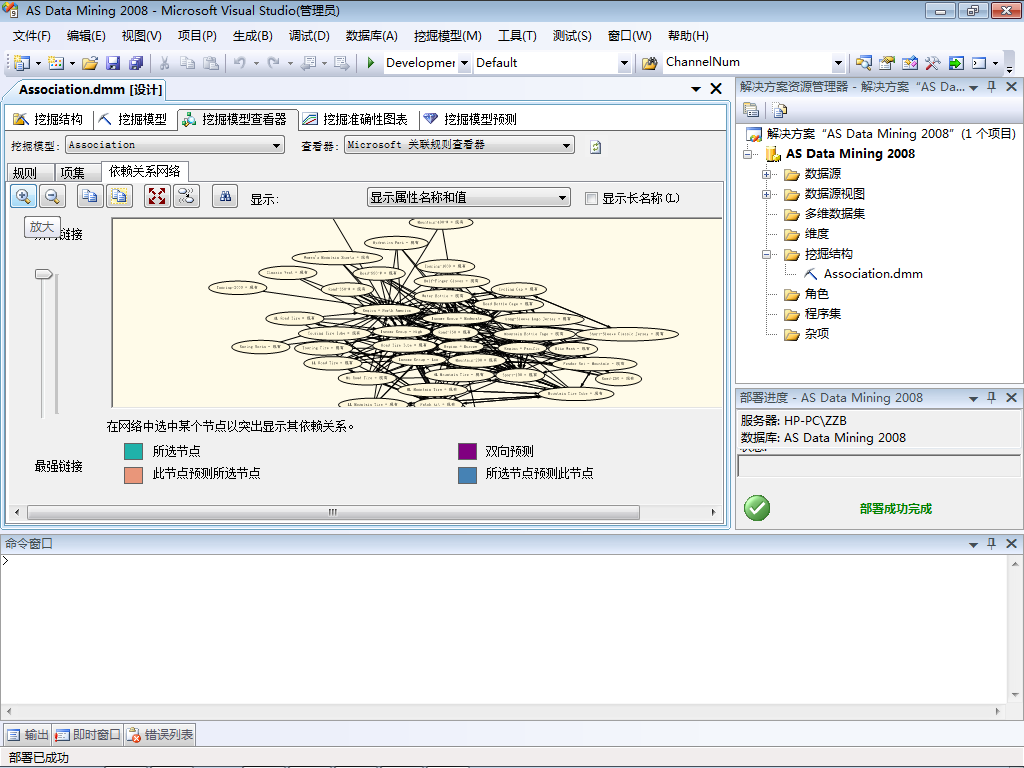Open the 数据库(A) menu
This screenshot has width=1024, height=768.
pos(372,36)
